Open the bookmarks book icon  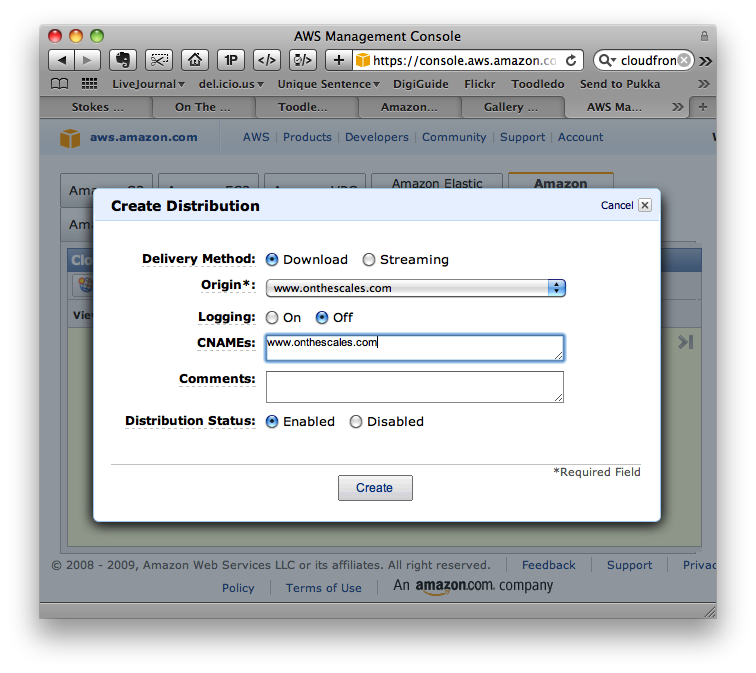pos(59,84)
